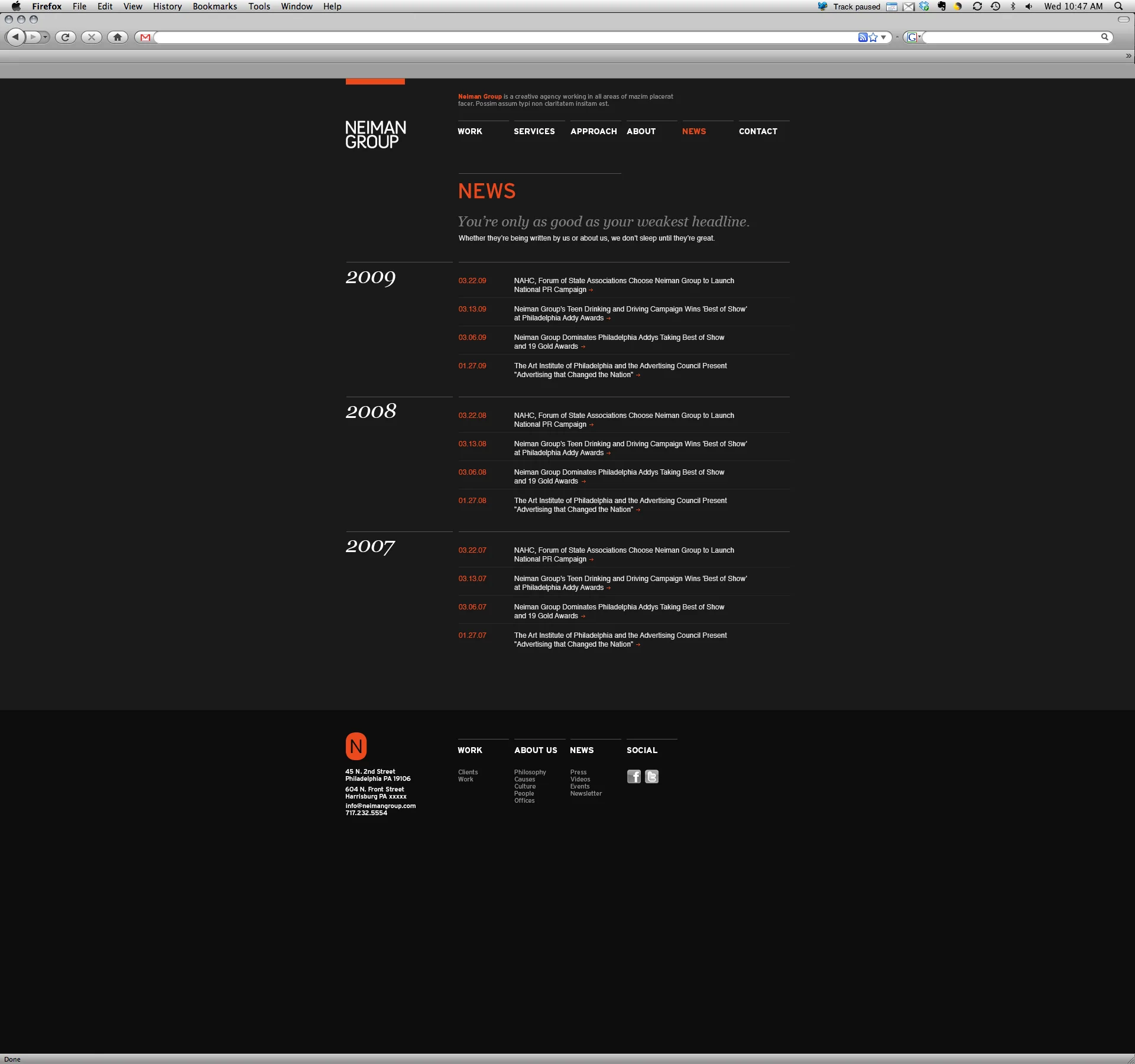1135x1064 pixels.
Task: Click the mail envelope menu bar icon
Action: click(909, 7)
